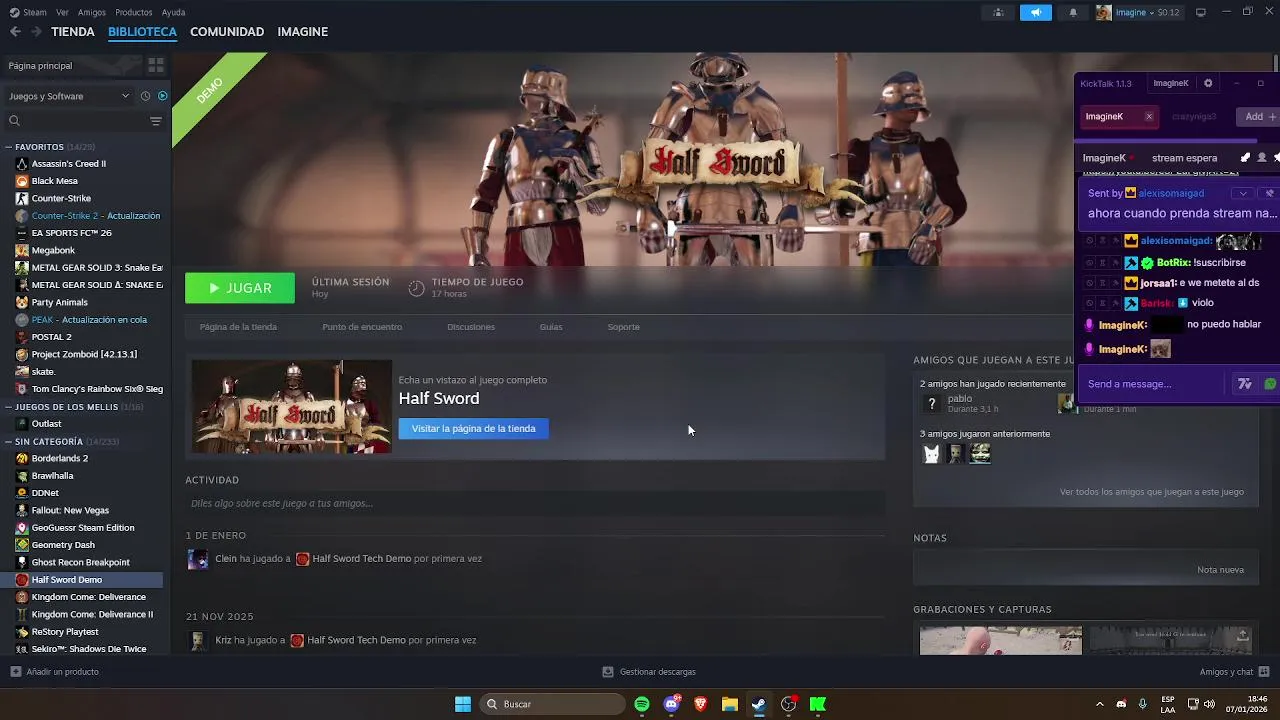Click Nota nueva in notes section
Screen dimensions: 1280x720
pos(1221,570)
